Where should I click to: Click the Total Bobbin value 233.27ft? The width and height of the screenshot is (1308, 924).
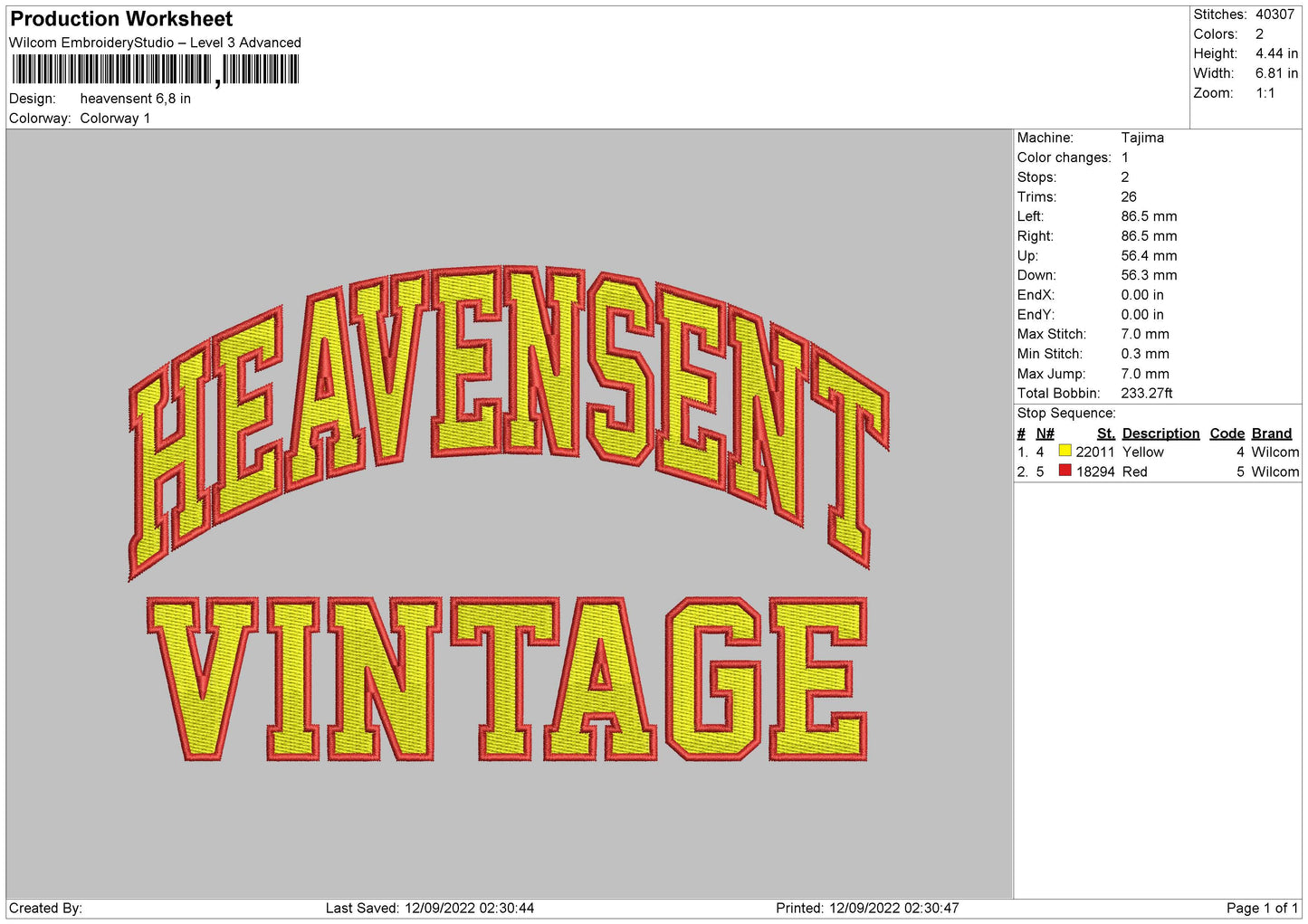1147,394
